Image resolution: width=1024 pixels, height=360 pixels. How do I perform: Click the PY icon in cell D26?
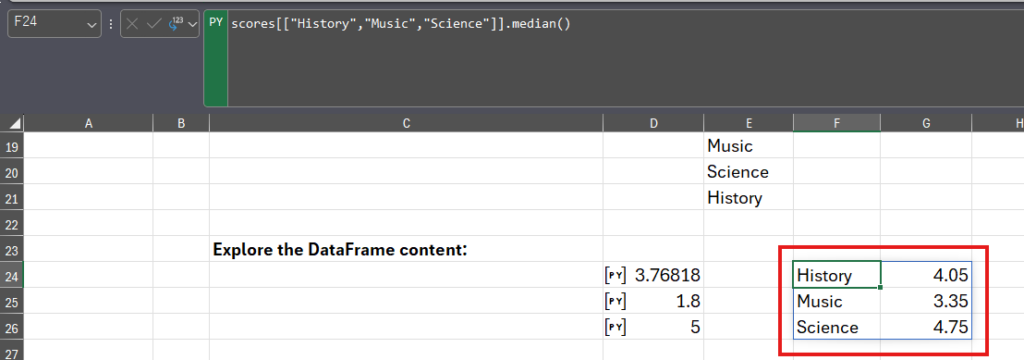coord(615,327)
